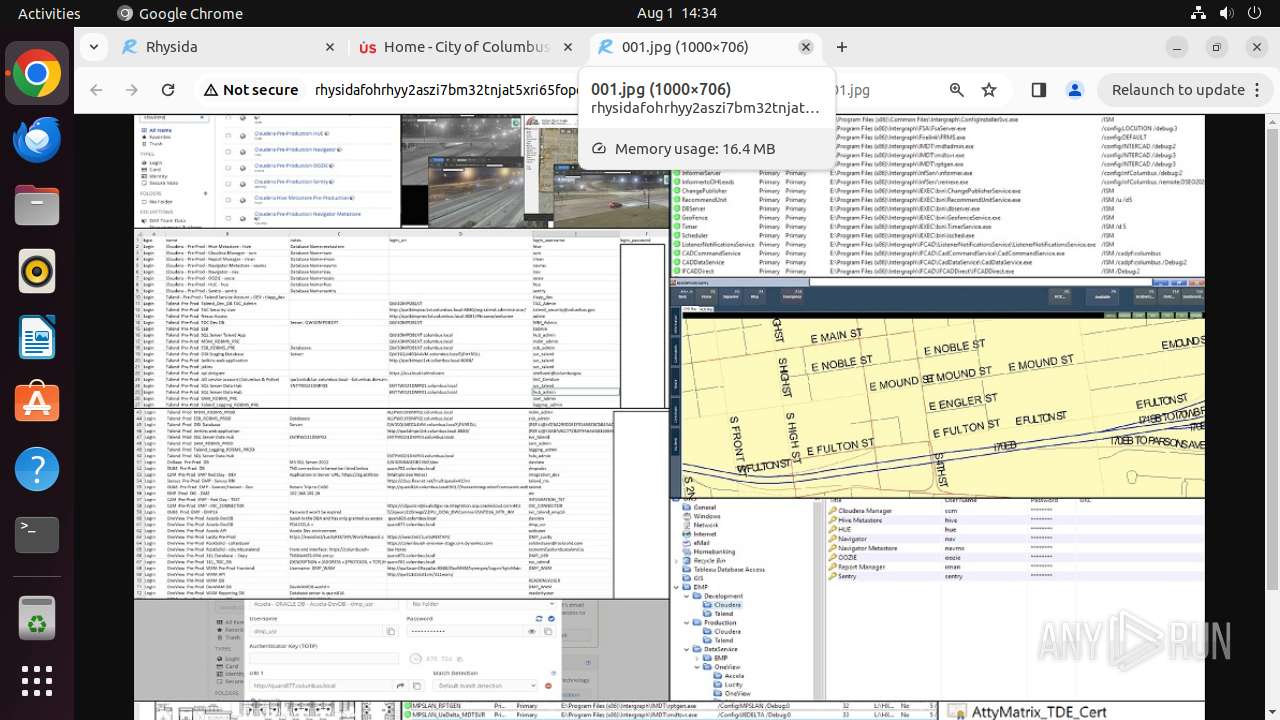Restore down the Chrome window
Screen dimensions: 1280x720
point(1217,47)
